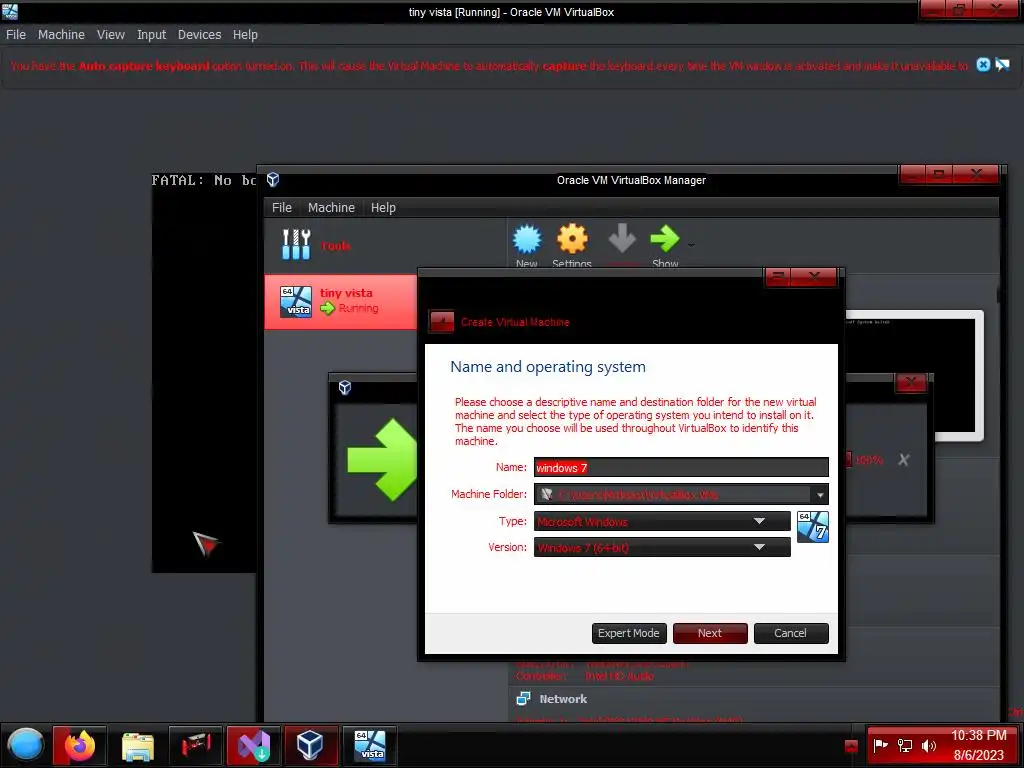Viewport: 1024px width, 768px height.
Task: Open the View menu of the VM window
Action: (x=110, y=35)
